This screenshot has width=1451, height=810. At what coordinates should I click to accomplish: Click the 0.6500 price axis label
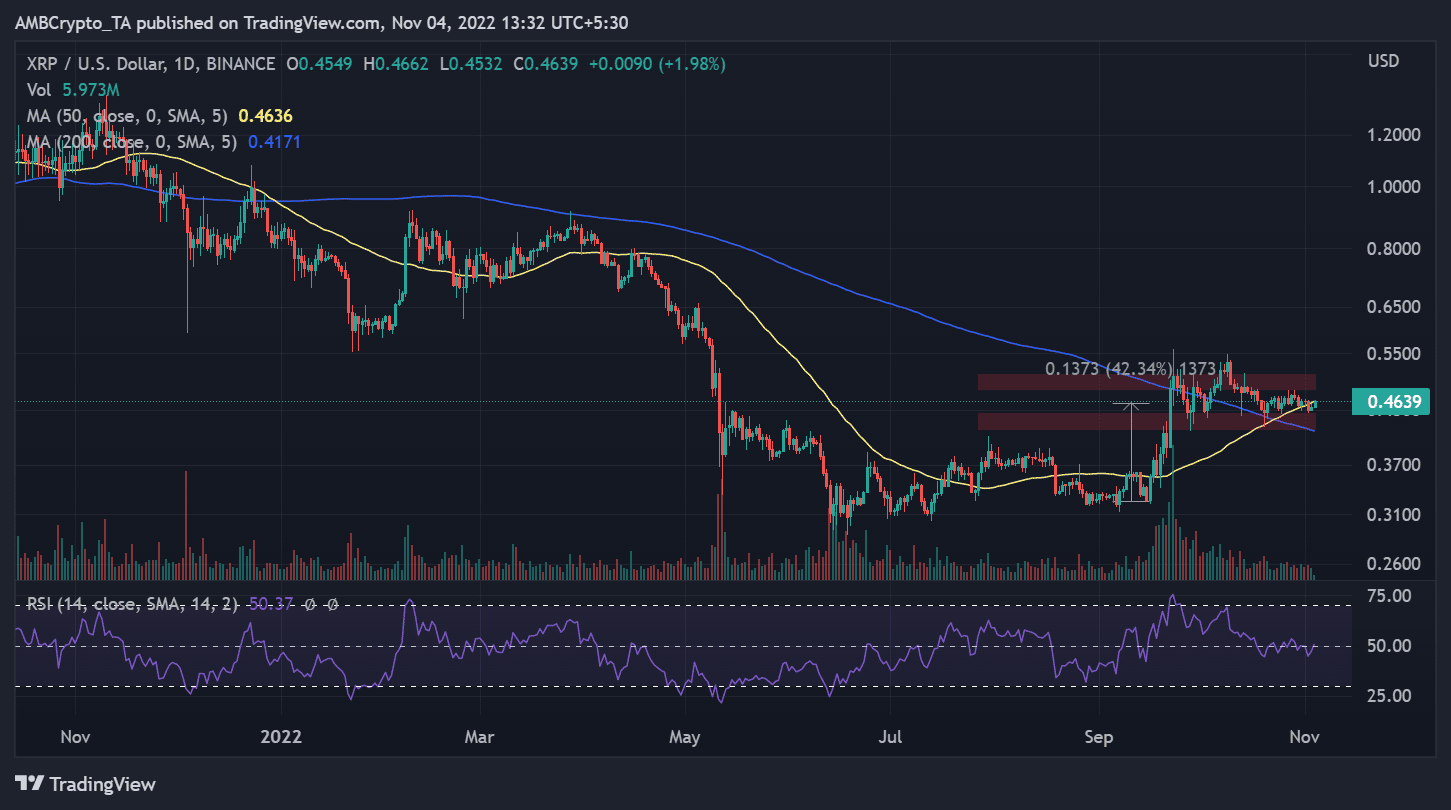pos(1392,307)
